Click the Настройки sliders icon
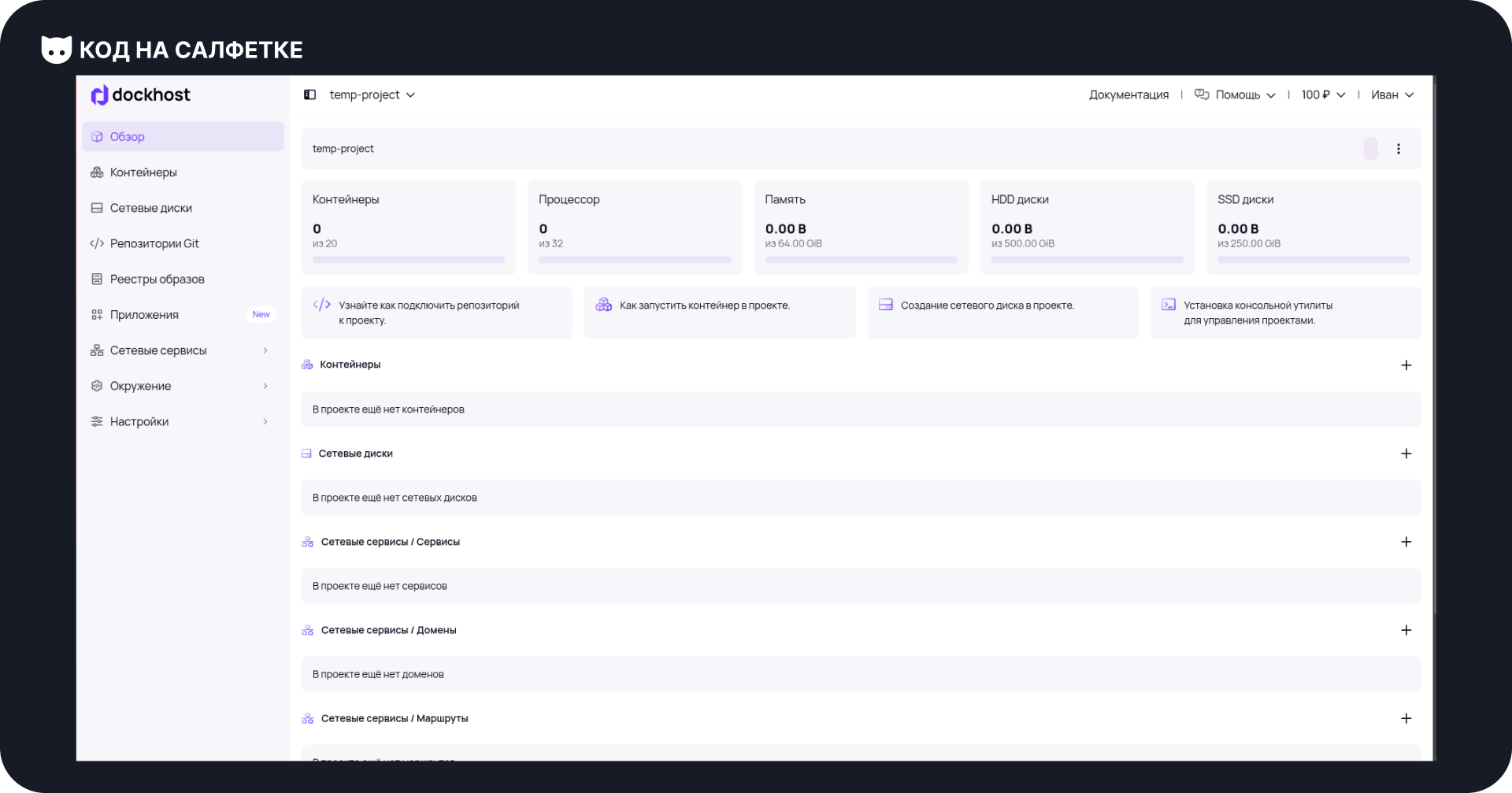1512x793 pixels. tap(97, 421)
